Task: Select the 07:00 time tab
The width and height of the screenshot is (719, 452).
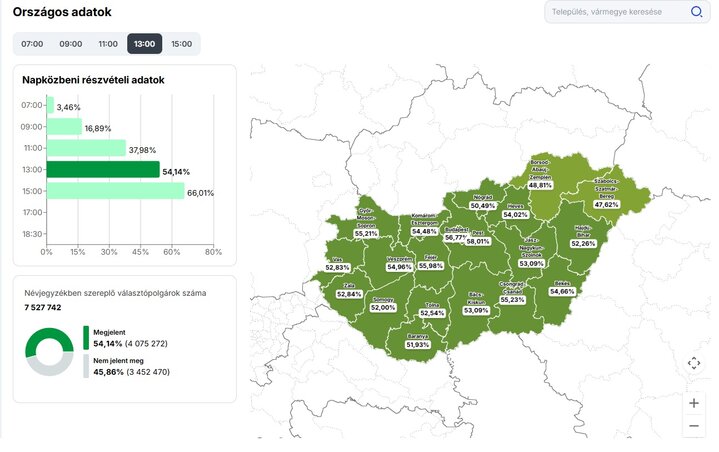Action: (x=32, y=44)
